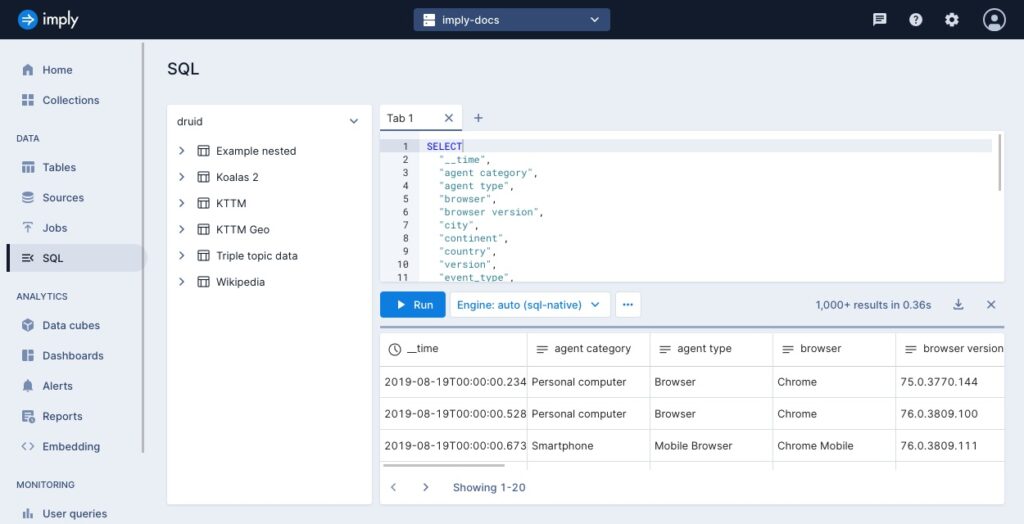Image resolution: width=1024 pixels, height=524 pixels.
Task: Expand the Triple topic data table
Action: [x=182, y=255]
